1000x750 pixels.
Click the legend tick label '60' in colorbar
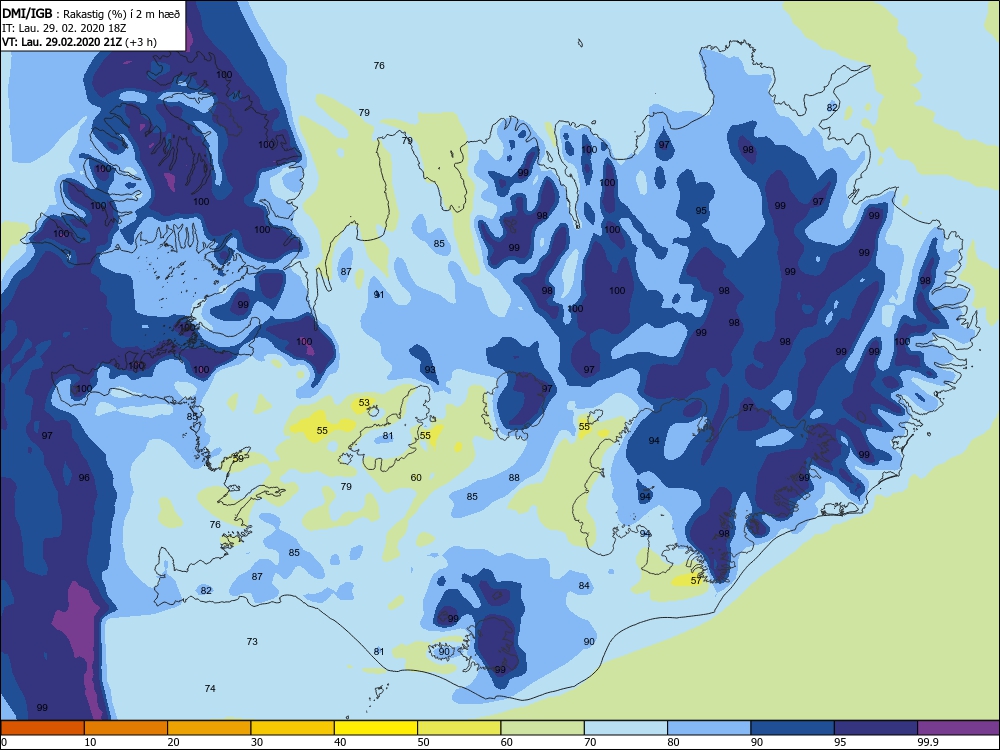pyautogui.click(x=507, y=742)
